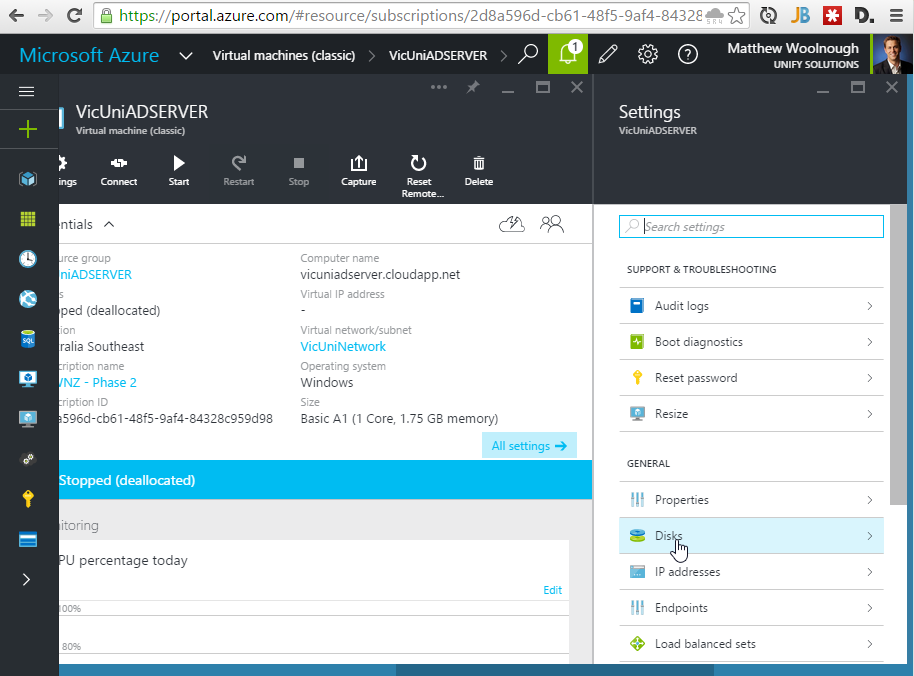Click the browser reload button
The height and width of the screenshot is (676, 914).
tap(74, 16)
